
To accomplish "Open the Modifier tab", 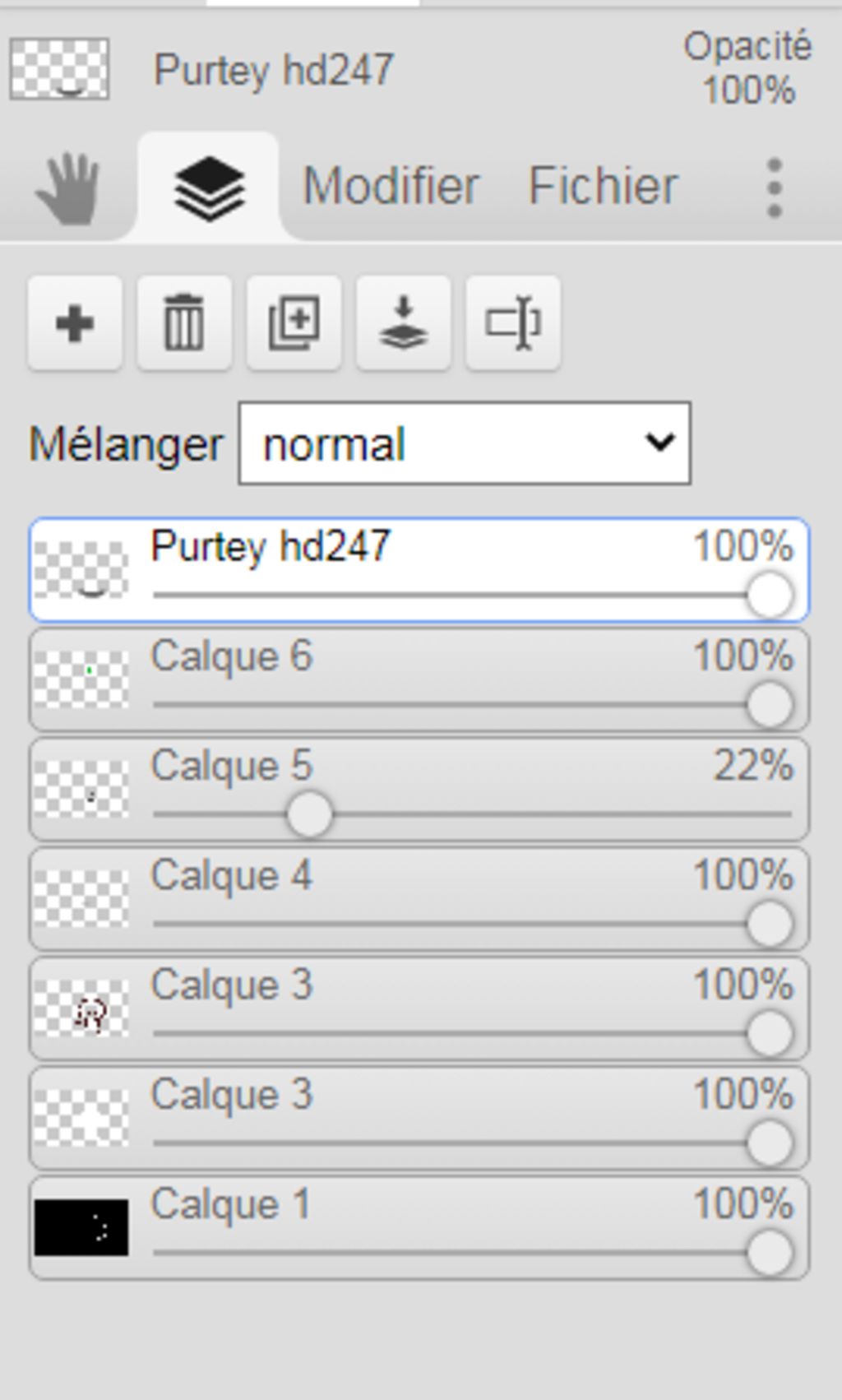I will point(391,186).
